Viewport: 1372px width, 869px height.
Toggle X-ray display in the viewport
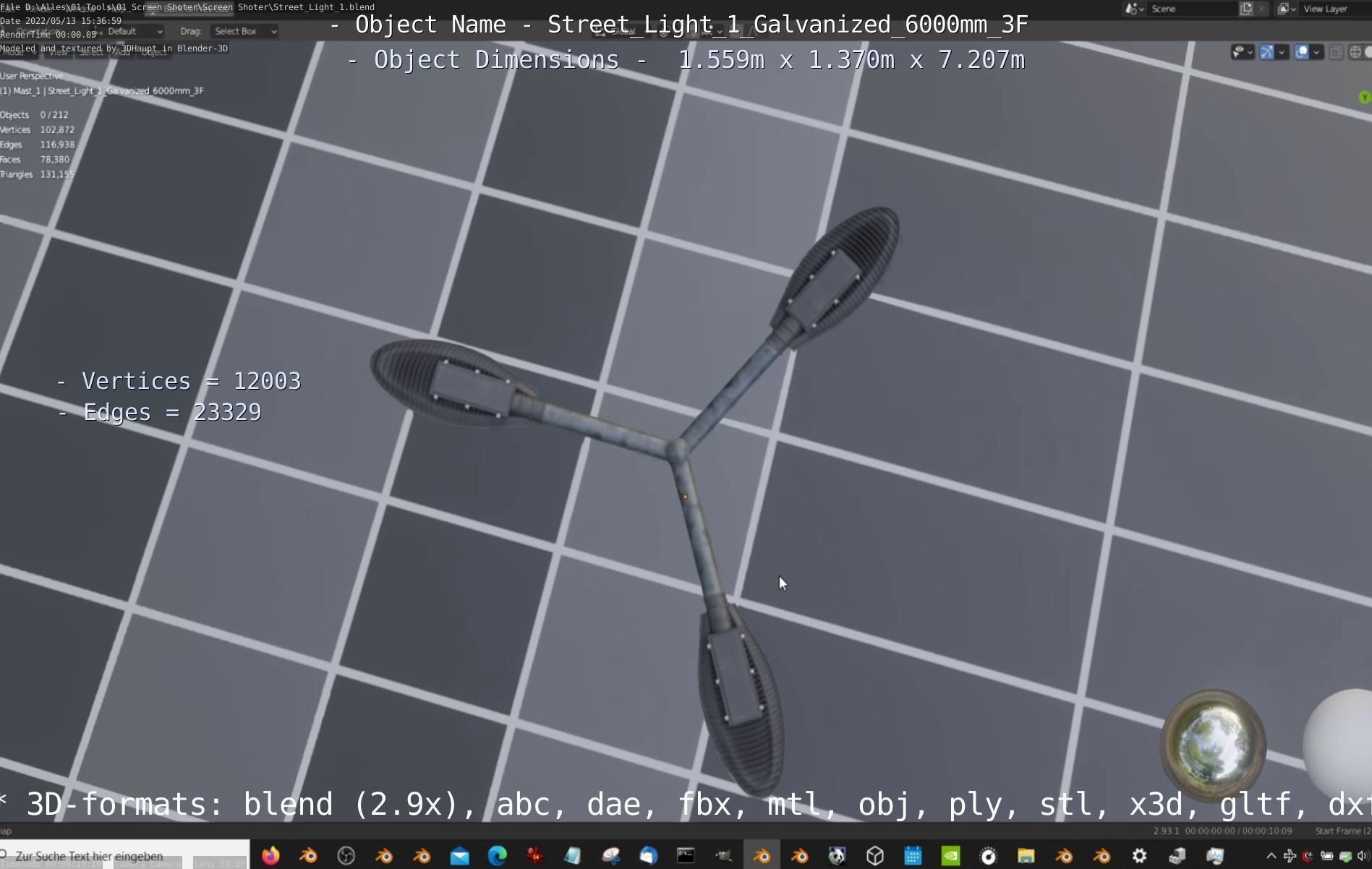pyautogui.click(x=1336, y=52)
